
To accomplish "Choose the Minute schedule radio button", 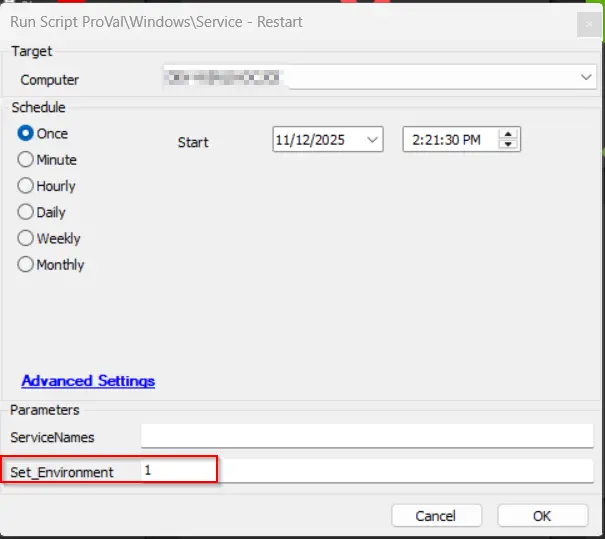I will 26,160.
